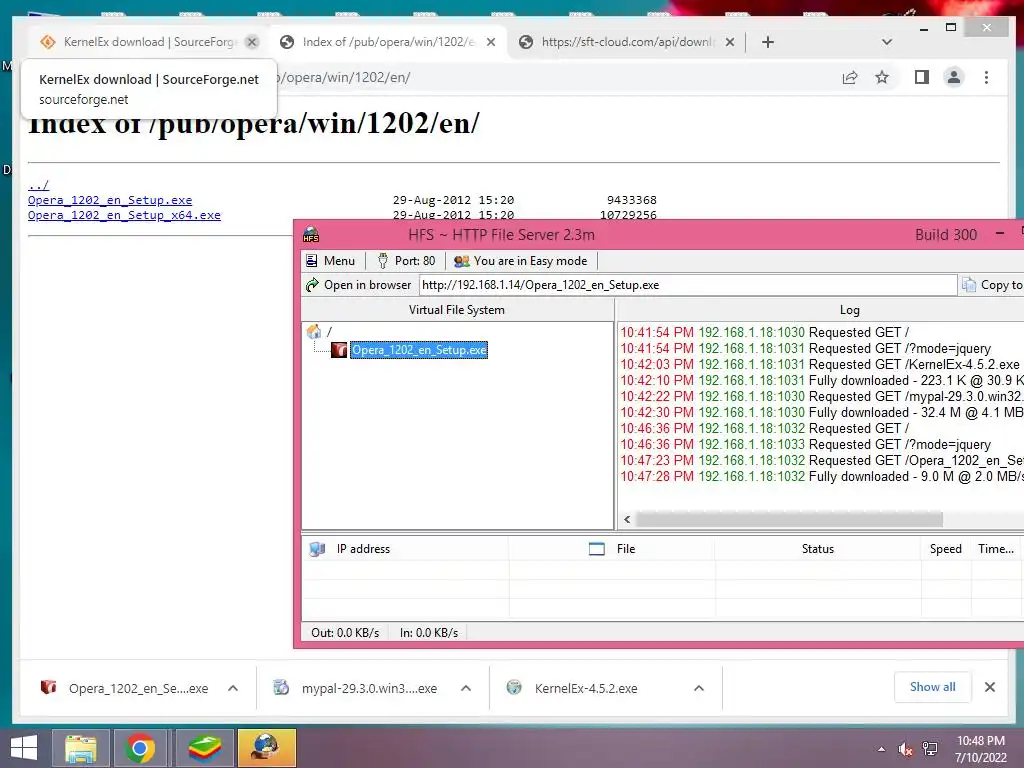Viewport: 1024px width, 768px height.
Task: Click Open in browser in HFS
Action: [359, 285]
